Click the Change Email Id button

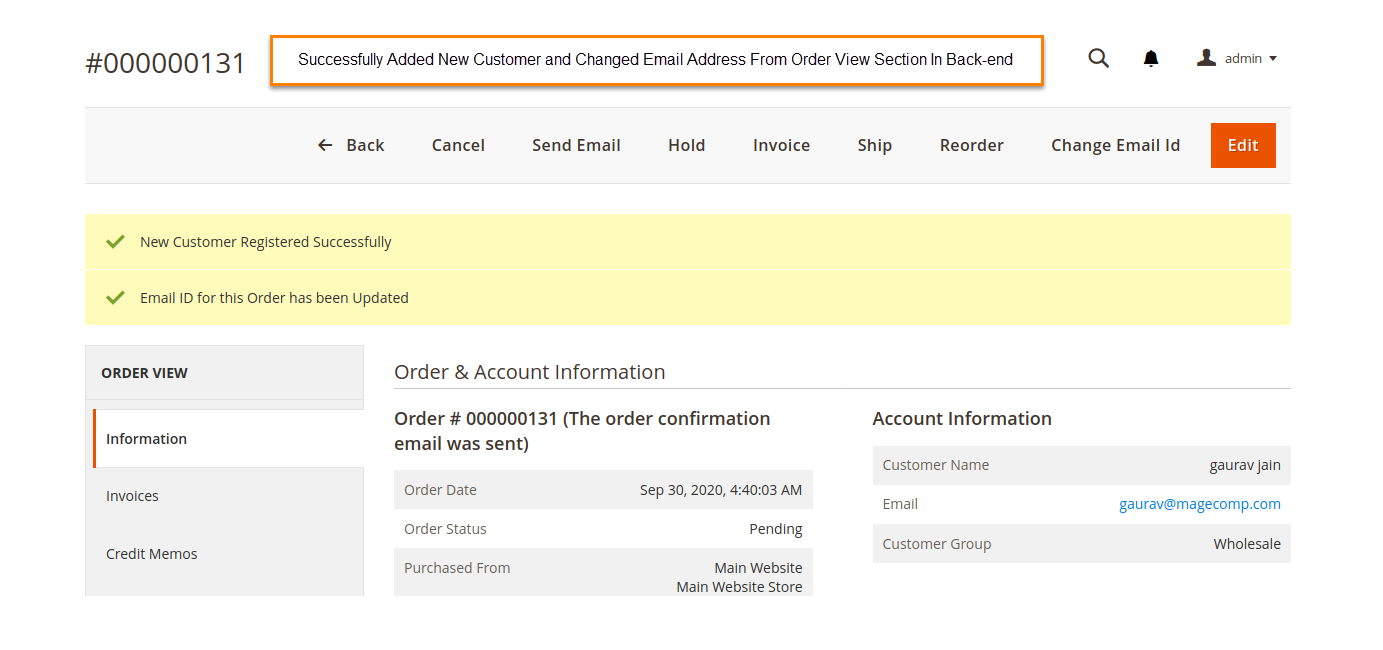coord(1115,146)
